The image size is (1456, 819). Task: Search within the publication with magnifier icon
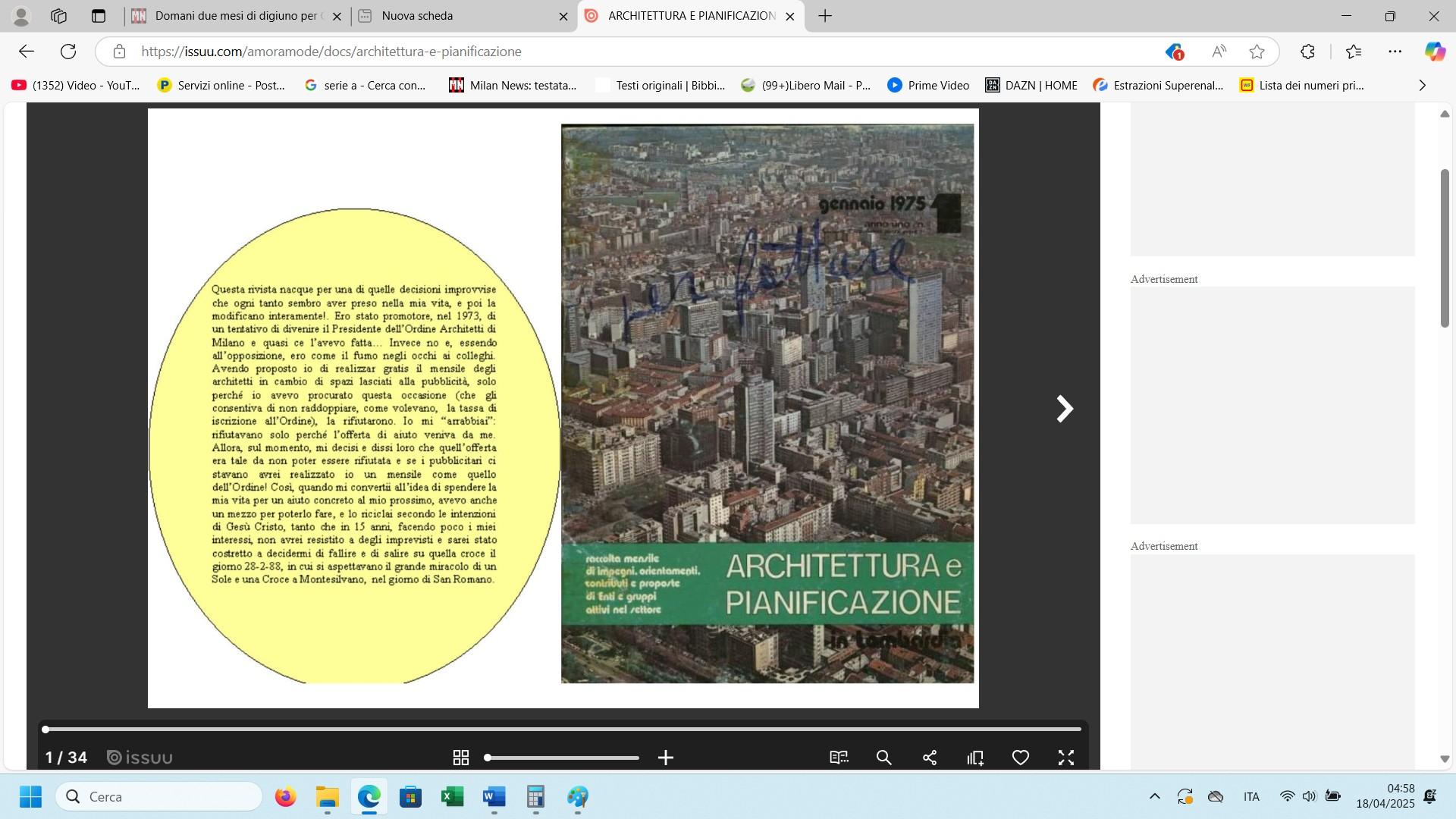click(x=884, y=758)
